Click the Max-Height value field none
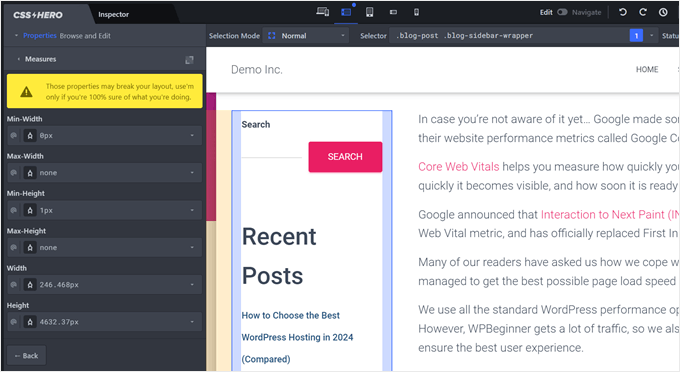680x372 pixels. (104, 248)
